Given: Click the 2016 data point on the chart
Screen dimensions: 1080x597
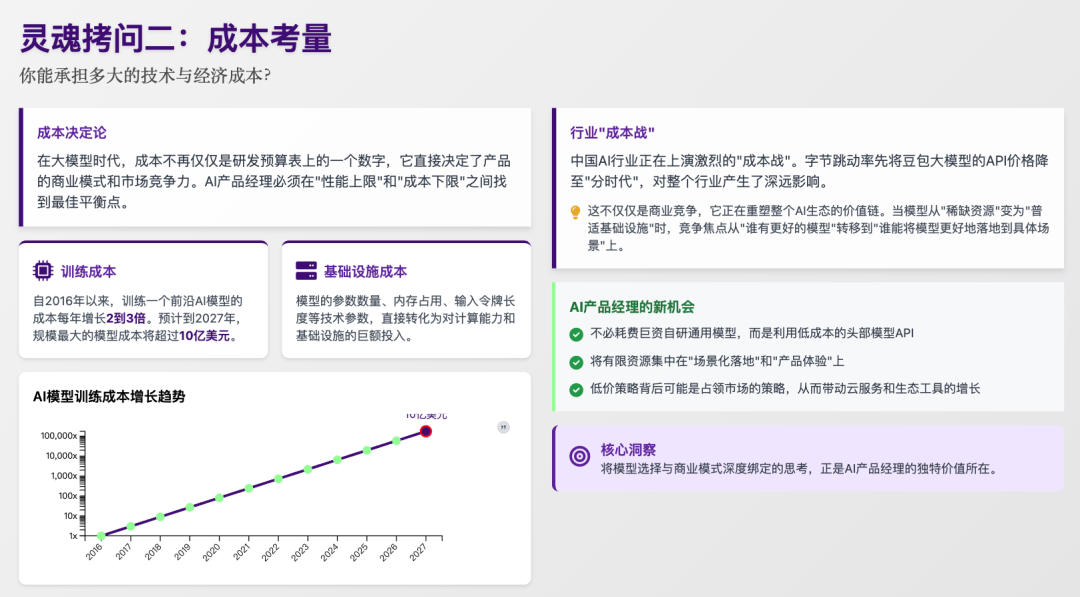Looking at the screenshot, I should (x=101, y=536).
